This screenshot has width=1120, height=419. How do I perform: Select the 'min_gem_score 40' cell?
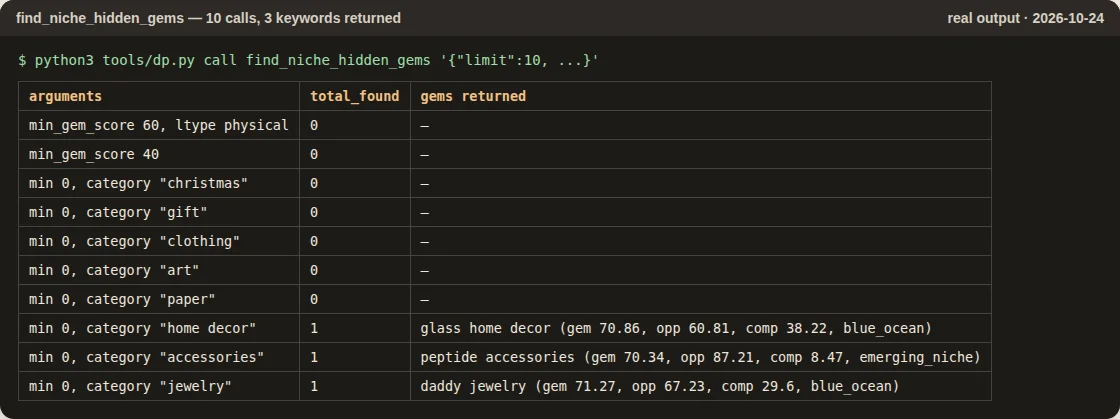pos(159,154)
